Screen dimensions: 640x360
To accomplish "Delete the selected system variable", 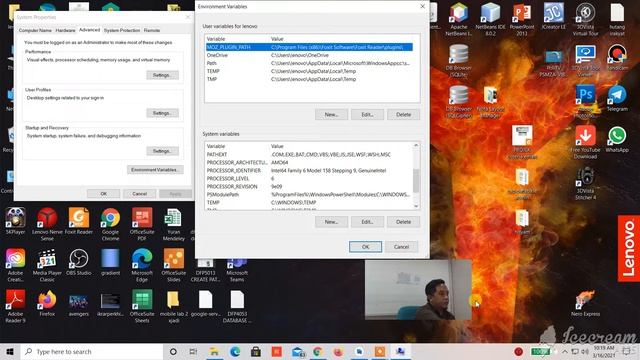I will click(x=403, y=222).
